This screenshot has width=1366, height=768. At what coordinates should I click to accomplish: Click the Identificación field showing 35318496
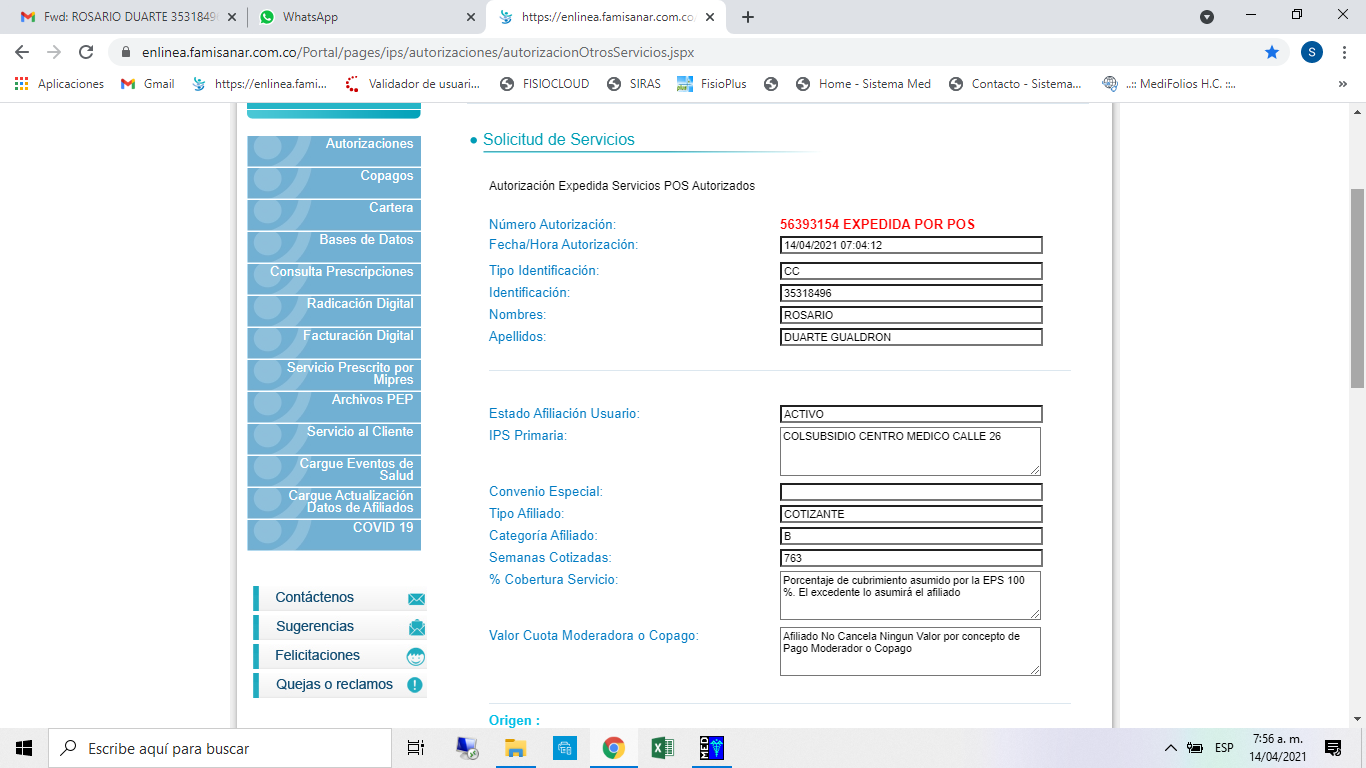tap(910, 293)
